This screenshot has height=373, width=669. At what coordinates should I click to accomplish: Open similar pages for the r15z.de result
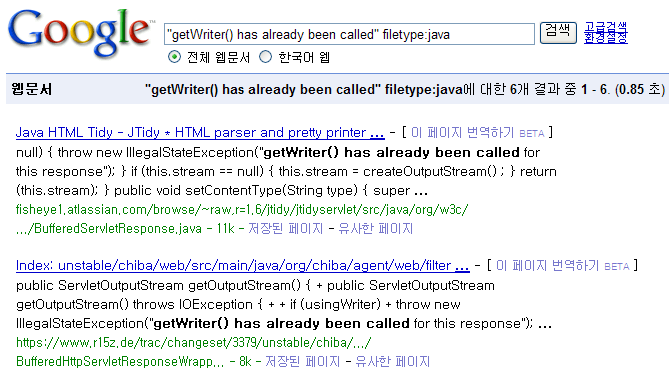tap(393, 362)
